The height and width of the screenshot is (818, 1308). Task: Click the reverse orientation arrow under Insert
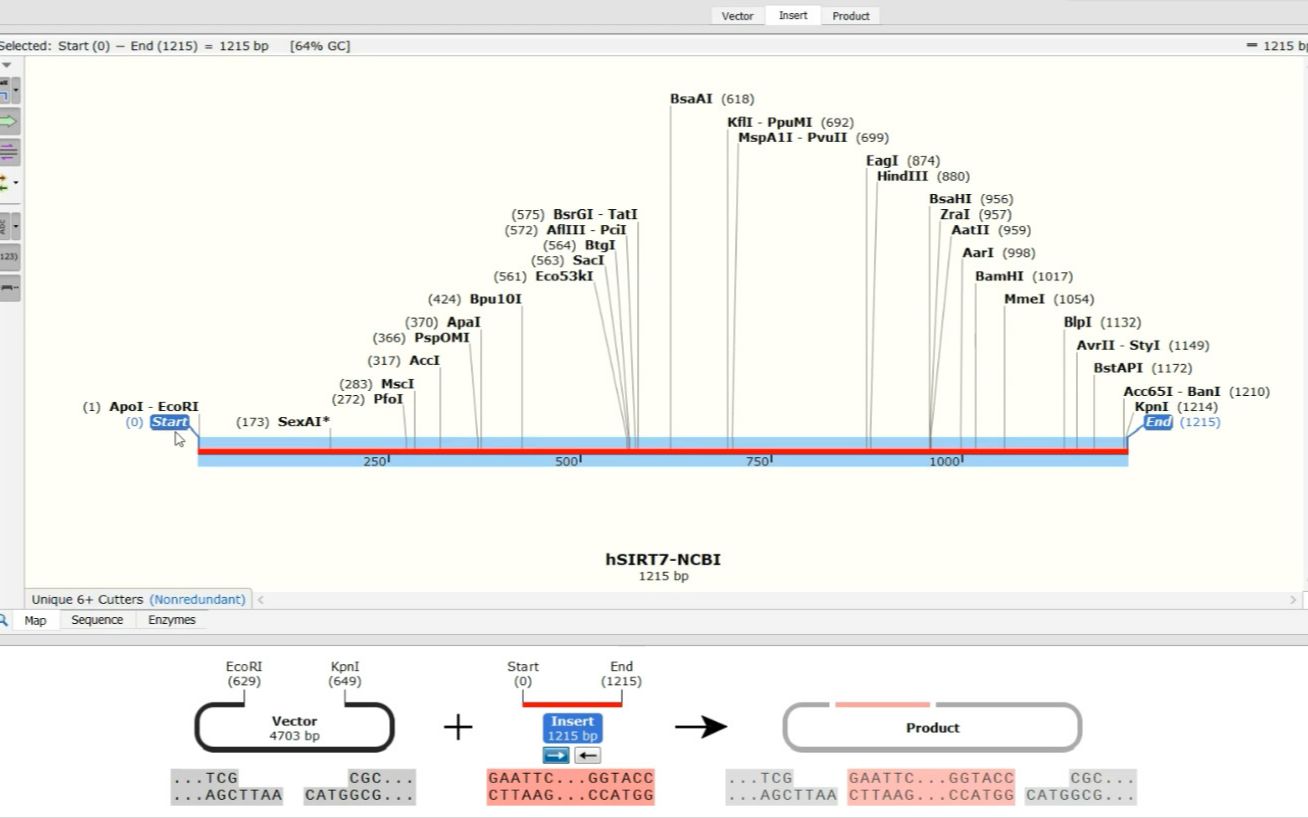click(x=588, y=755)
